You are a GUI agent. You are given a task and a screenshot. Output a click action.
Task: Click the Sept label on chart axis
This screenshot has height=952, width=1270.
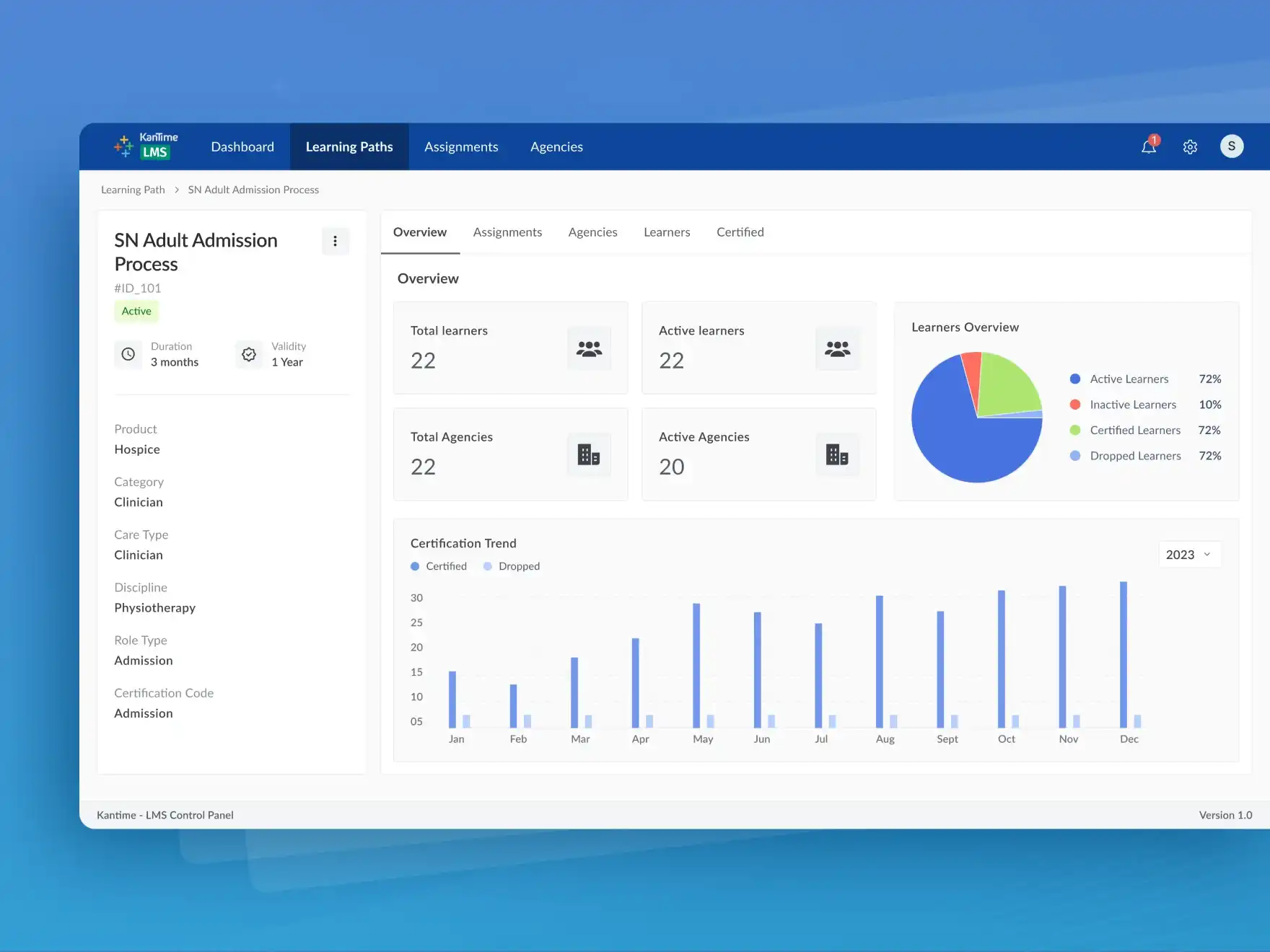[947, 739]
